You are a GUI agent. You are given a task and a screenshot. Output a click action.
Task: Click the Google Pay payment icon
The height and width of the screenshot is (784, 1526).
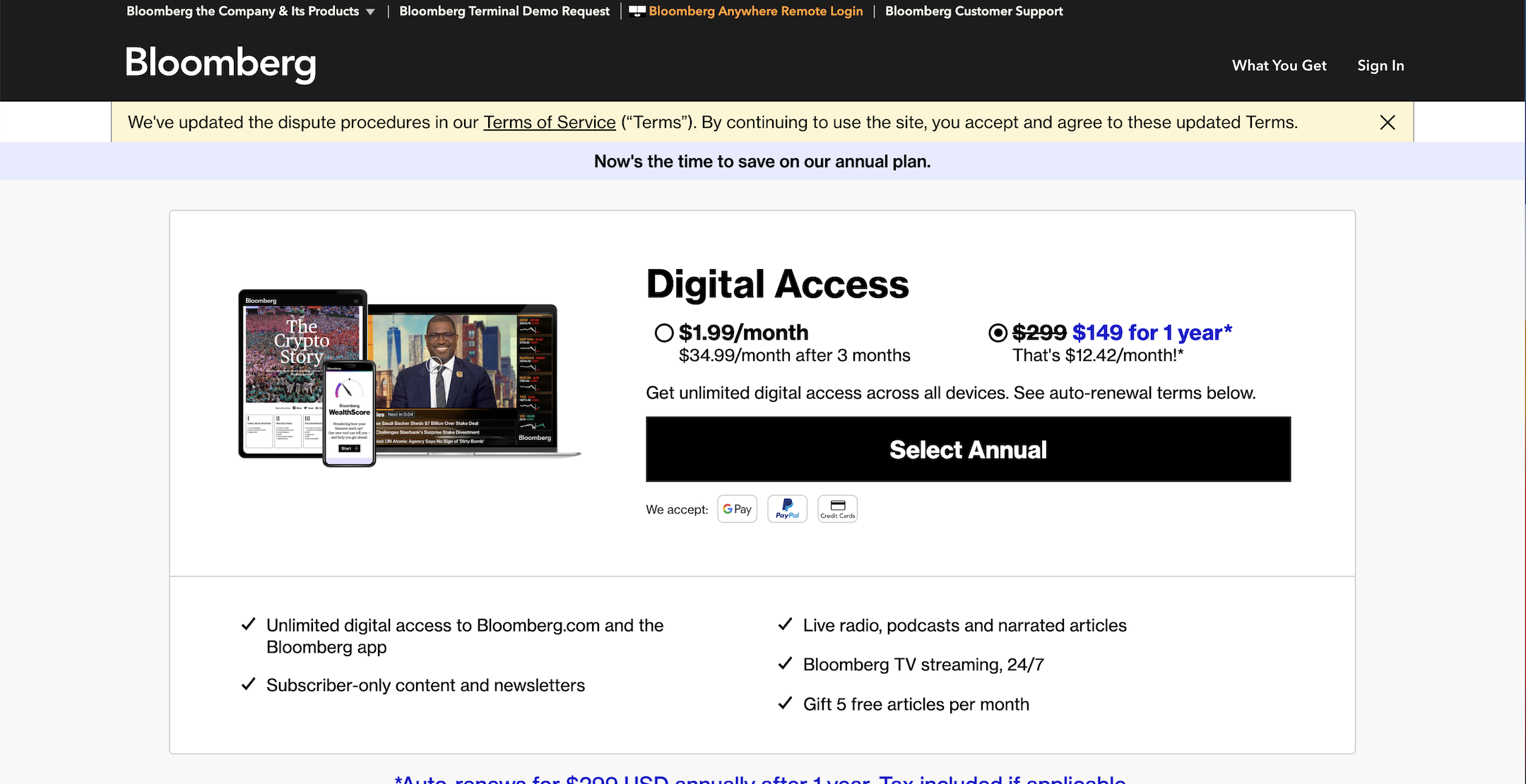[737, 508]
